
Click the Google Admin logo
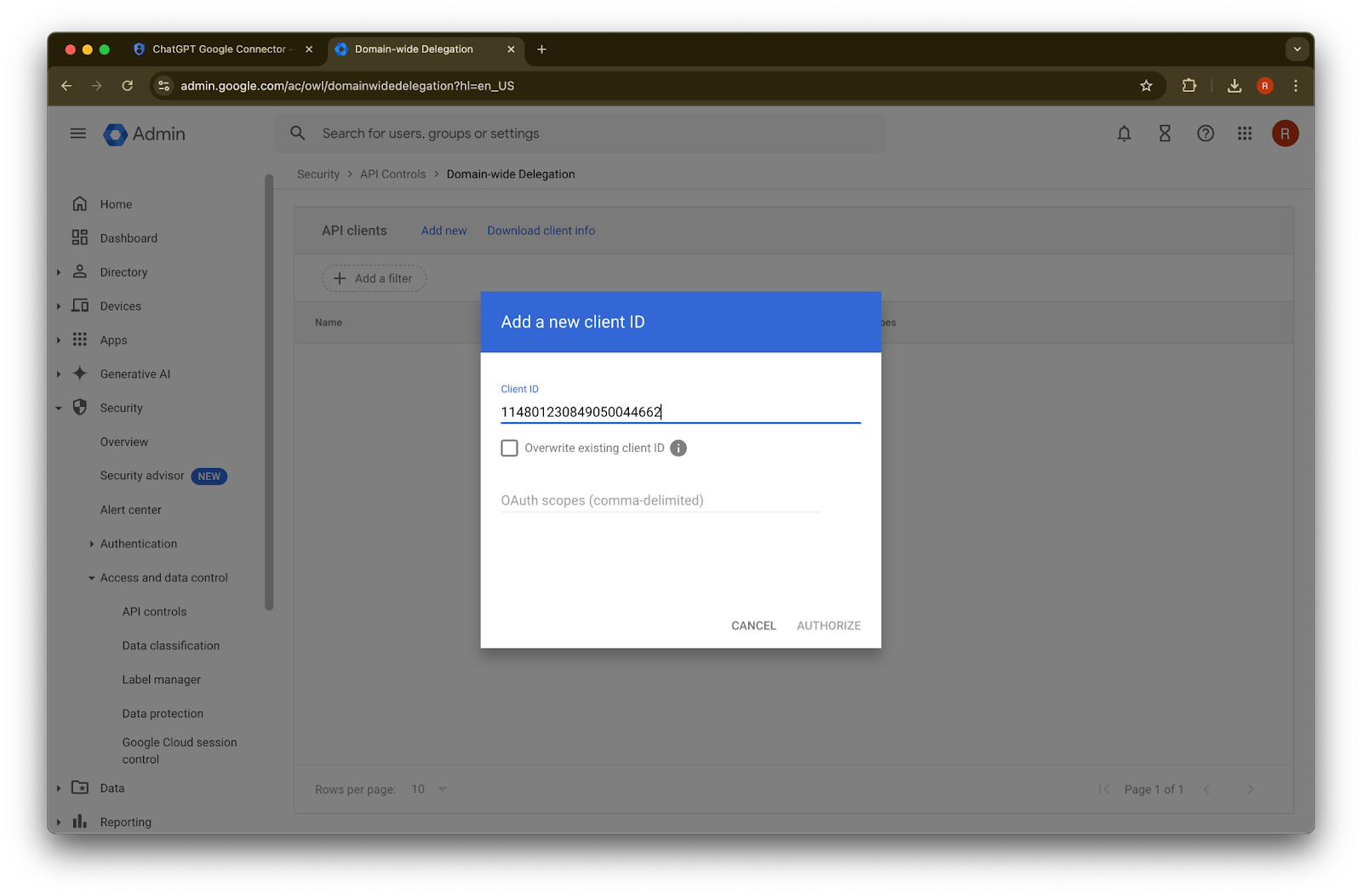coord(145,134)
